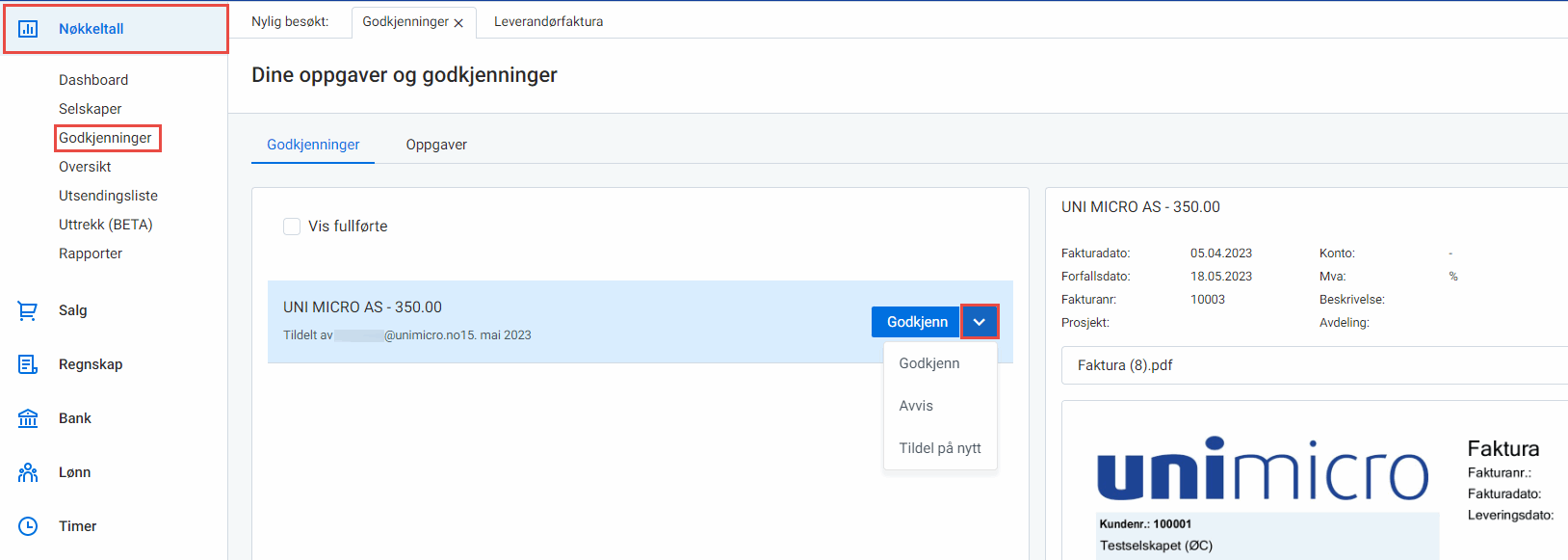This screenshot has height=560, width=1568.
Task: Expand the Nøkkeltall menu section
Action: tap(116, 29)
